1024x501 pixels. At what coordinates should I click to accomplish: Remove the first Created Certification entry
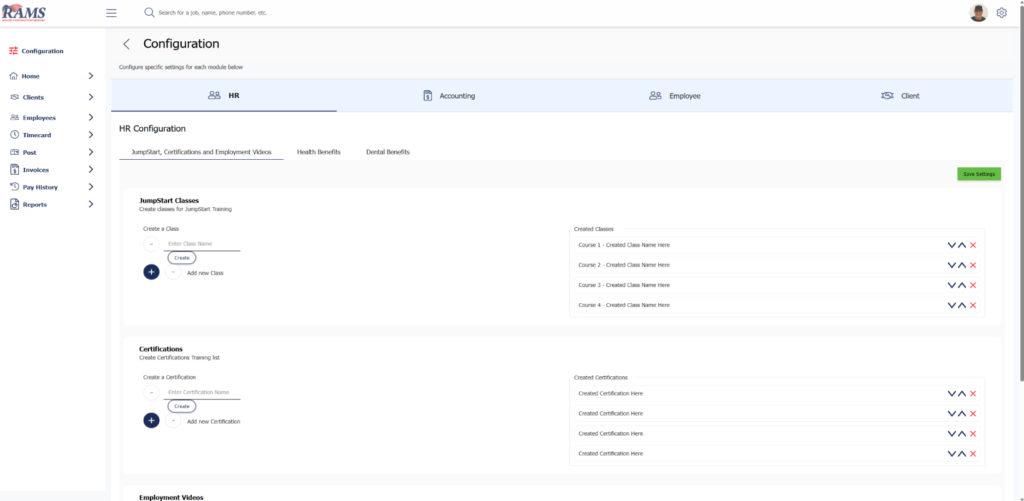click(973, 393)
